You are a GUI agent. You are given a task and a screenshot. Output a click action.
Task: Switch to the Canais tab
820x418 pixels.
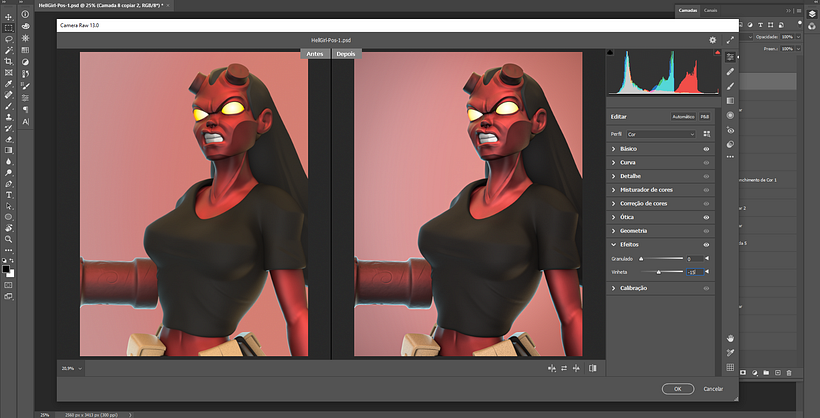[x=711, y=10]
